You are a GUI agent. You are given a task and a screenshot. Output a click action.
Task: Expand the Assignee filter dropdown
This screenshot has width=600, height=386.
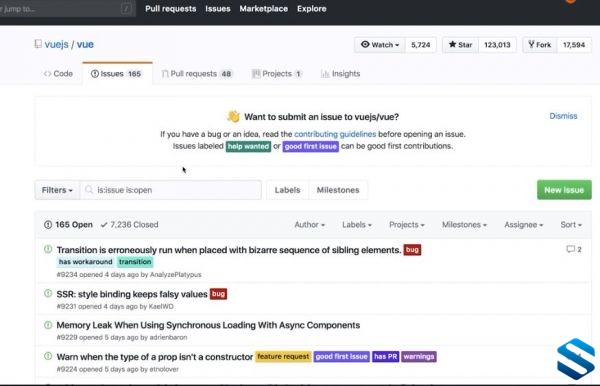pos(524,225)
